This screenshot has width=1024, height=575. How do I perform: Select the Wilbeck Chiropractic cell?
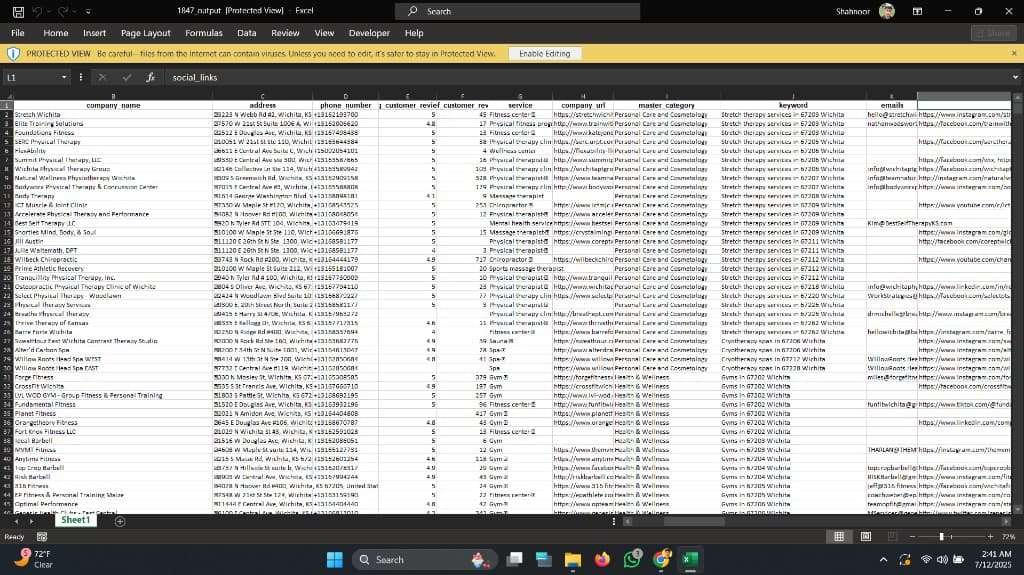pos(113,259)
